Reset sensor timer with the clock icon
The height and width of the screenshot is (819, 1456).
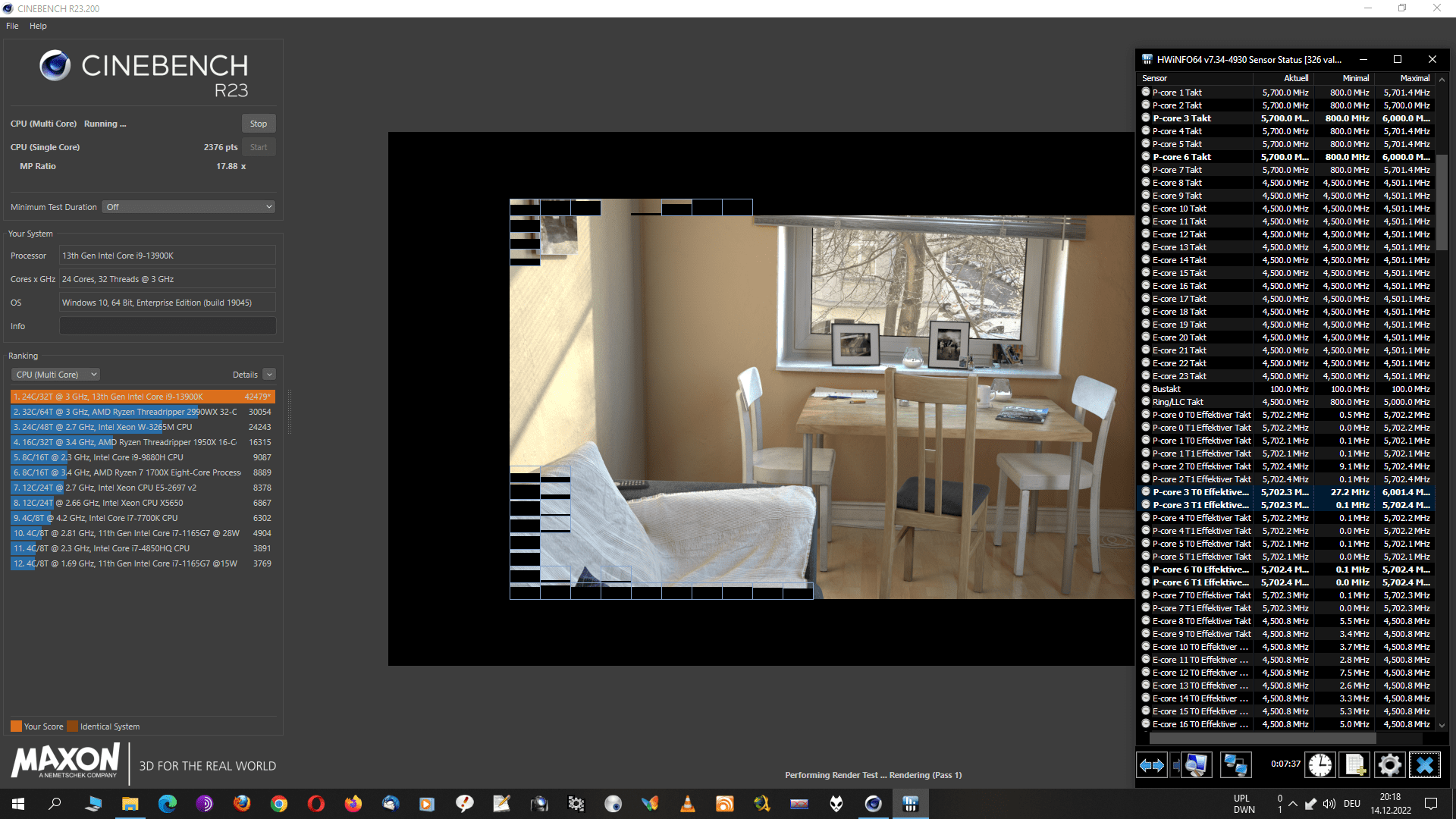(1320, 765)
